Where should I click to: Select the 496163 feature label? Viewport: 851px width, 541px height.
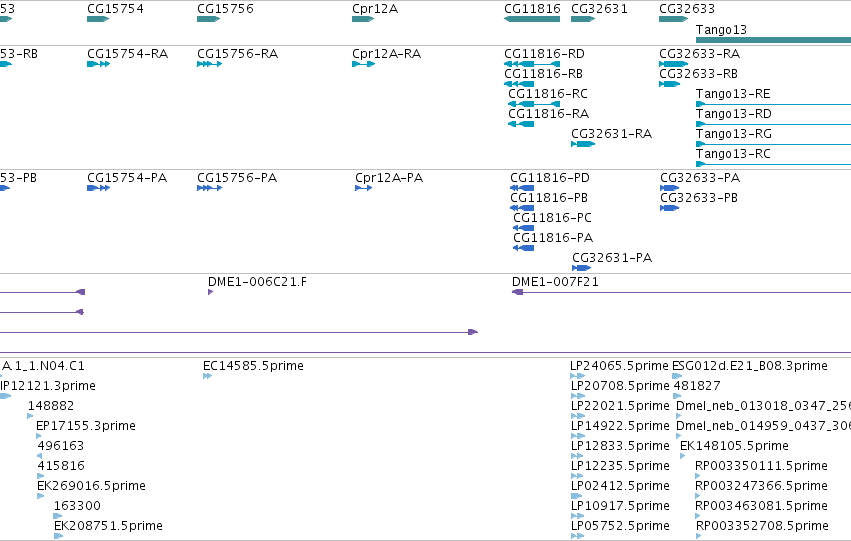pos(61,446)
